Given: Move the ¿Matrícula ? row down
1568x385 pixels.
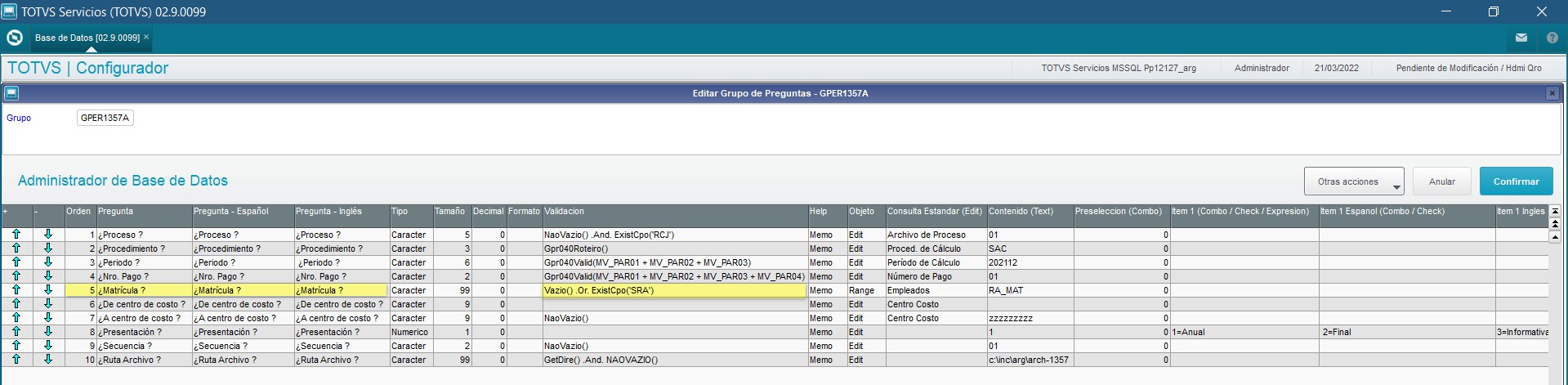Looking at the screenshot, I should (x=48, y=290).
